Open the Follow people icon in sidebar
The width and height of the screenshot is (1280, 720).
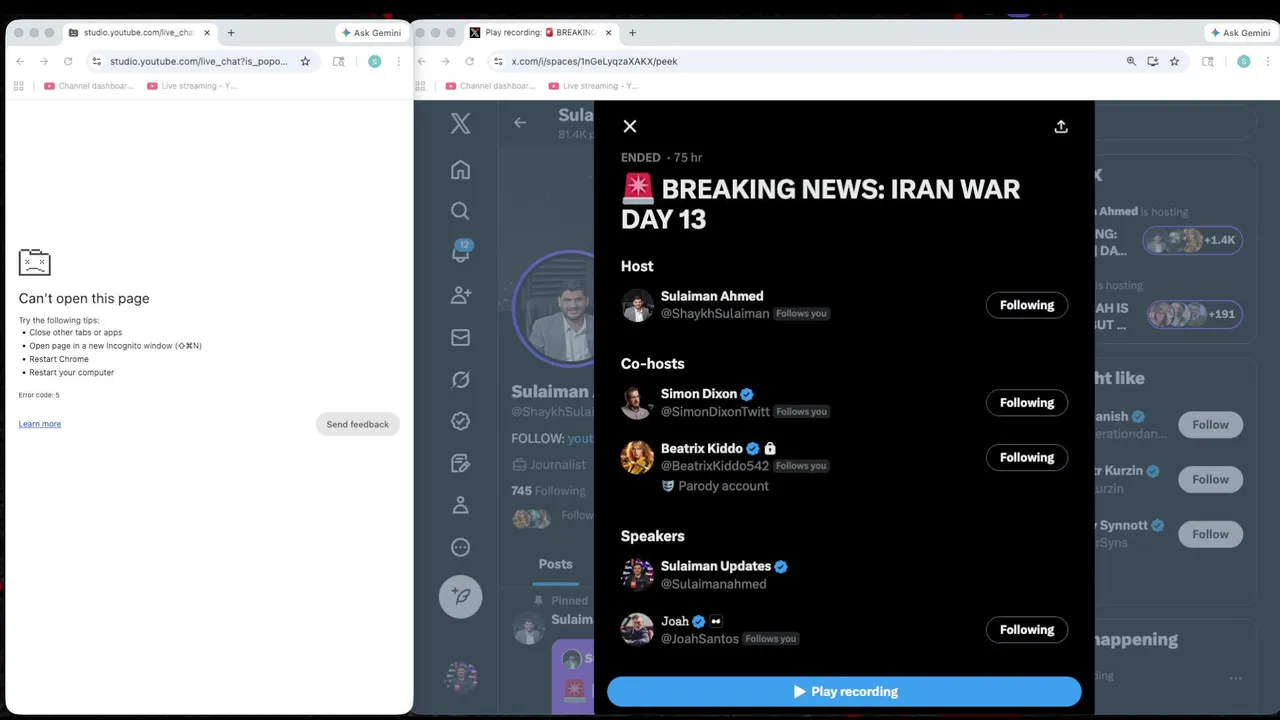[x=460, y=295]
